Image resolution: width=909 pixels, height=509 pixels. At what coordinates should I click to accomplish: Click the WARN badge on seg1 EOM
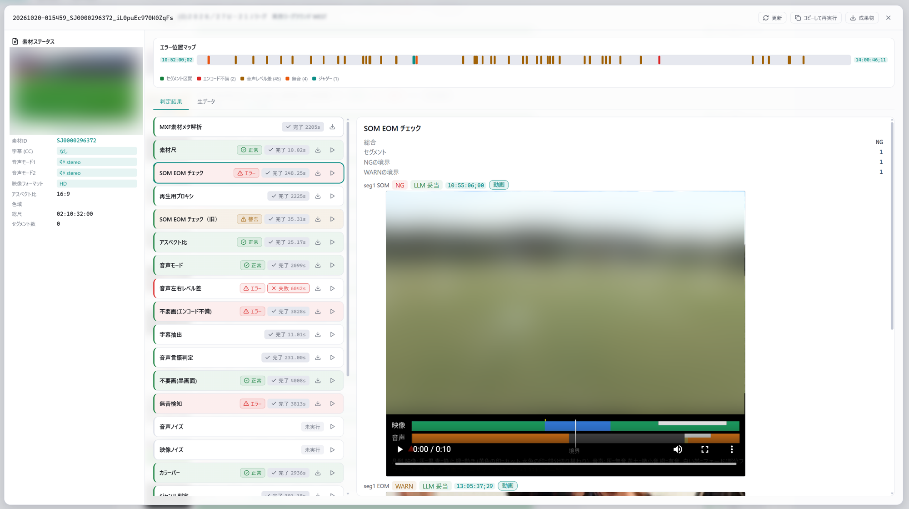404,486
